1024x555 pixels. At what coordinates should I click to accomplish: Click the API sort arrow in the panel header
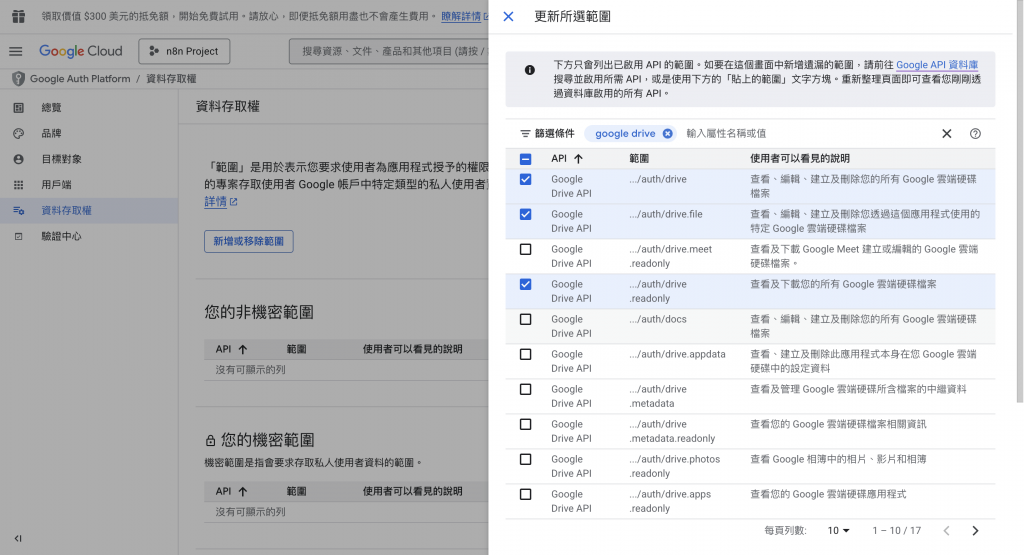click(x=578, y=159)
